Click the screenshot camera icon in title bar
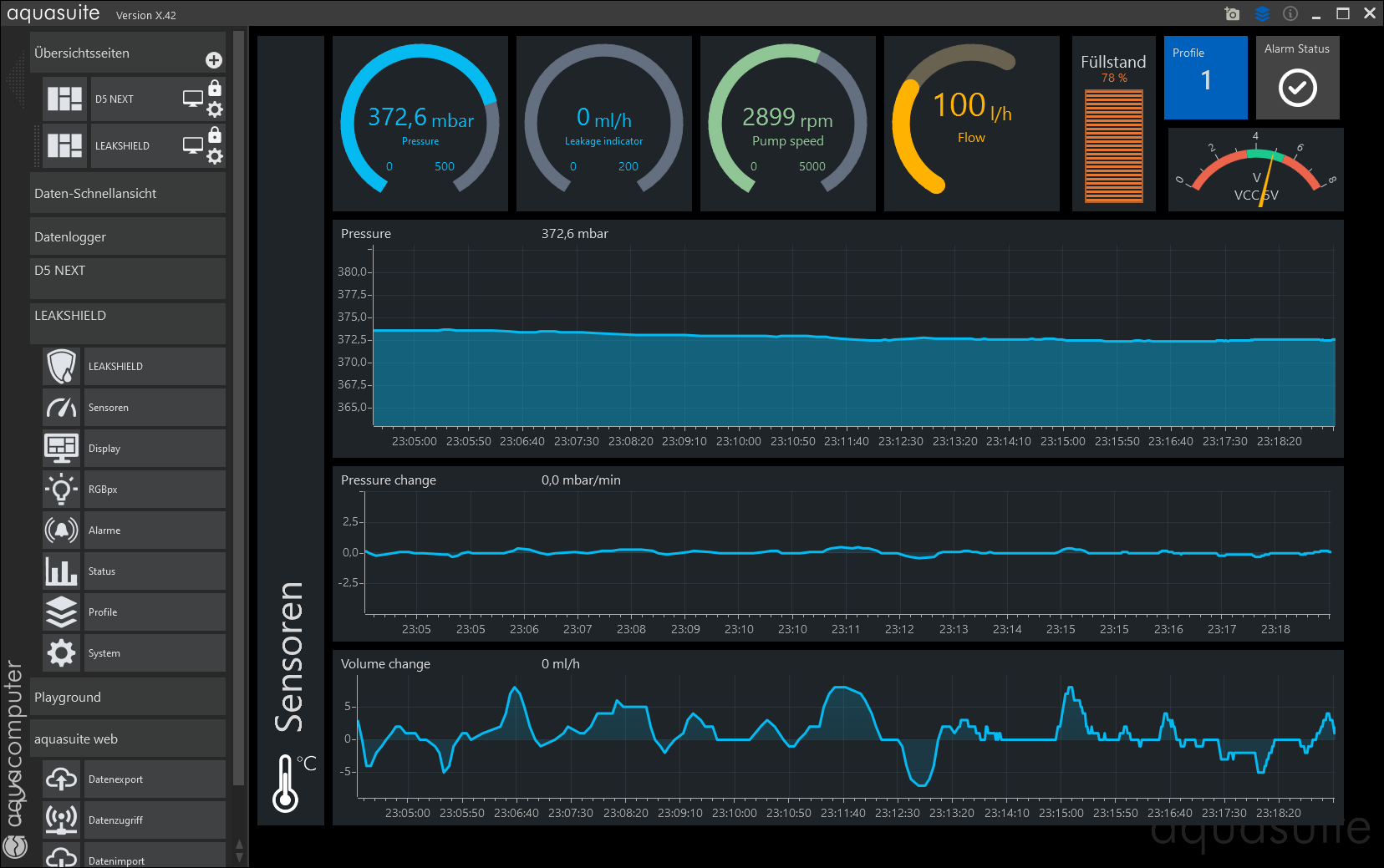 1232,13
